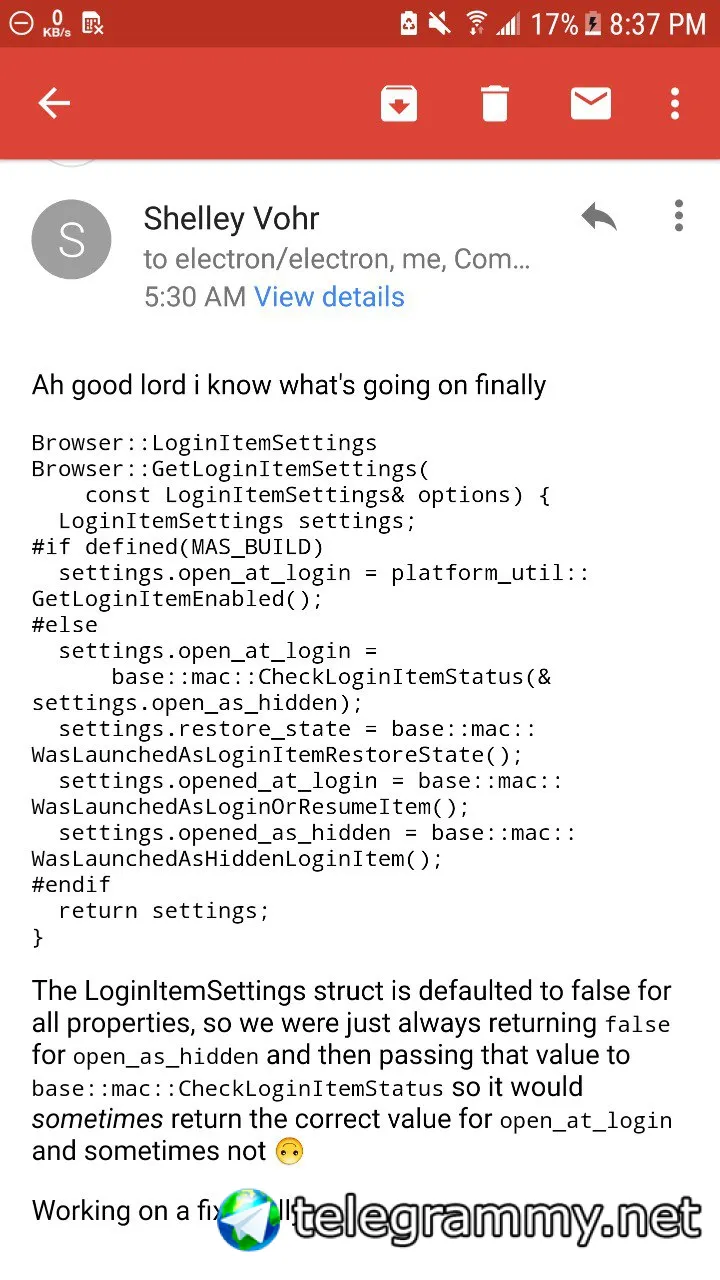Open the toolbar overflow menu
The height and width of the screenshot is (1280, 720).
(675, 103)
